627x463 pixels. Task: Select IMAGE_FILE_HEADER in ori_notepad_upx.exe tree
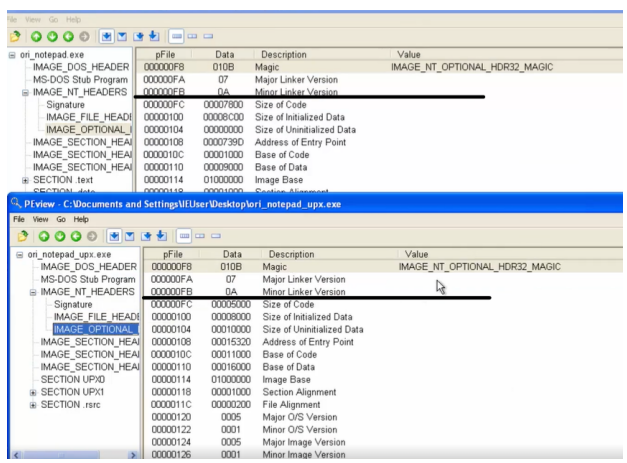pos(96,317)
